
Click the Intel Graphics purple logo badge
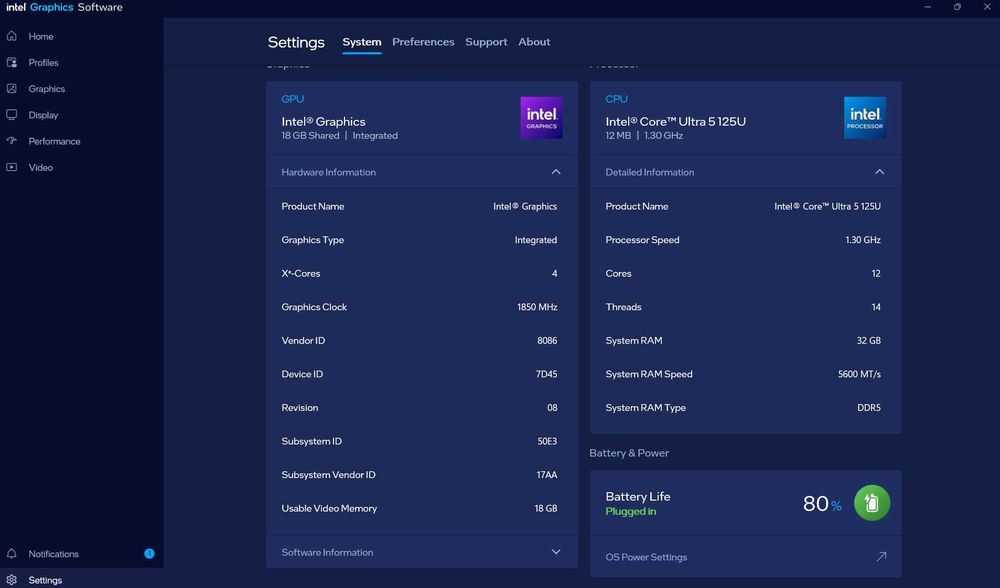[541, 117]
